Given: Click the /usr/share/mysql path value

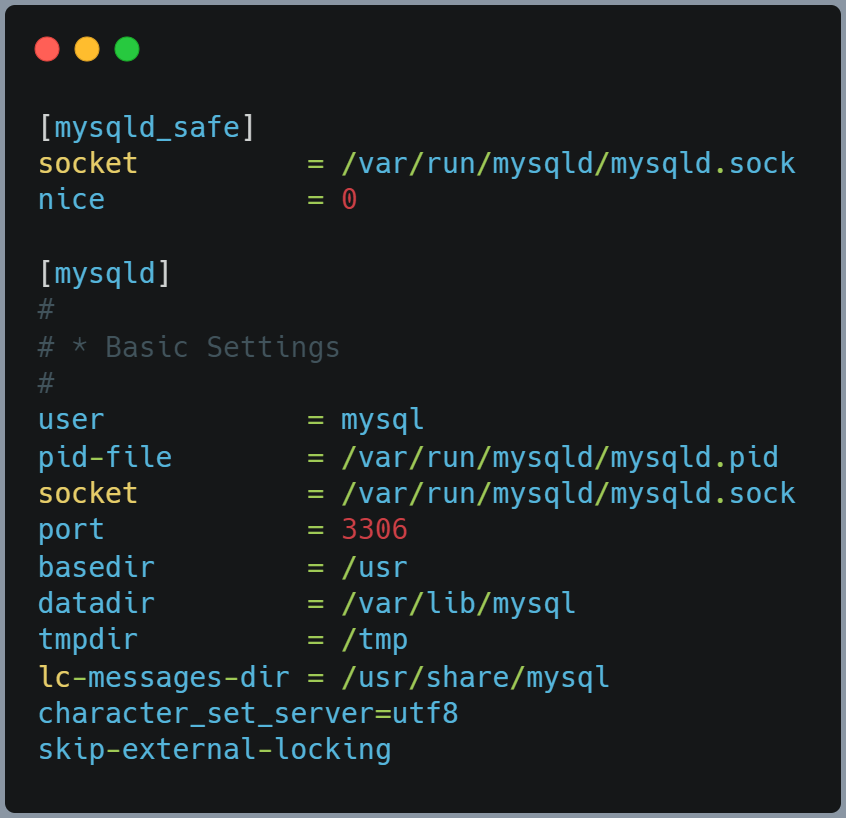Looking at the screenshot, I should coord(475,678).
